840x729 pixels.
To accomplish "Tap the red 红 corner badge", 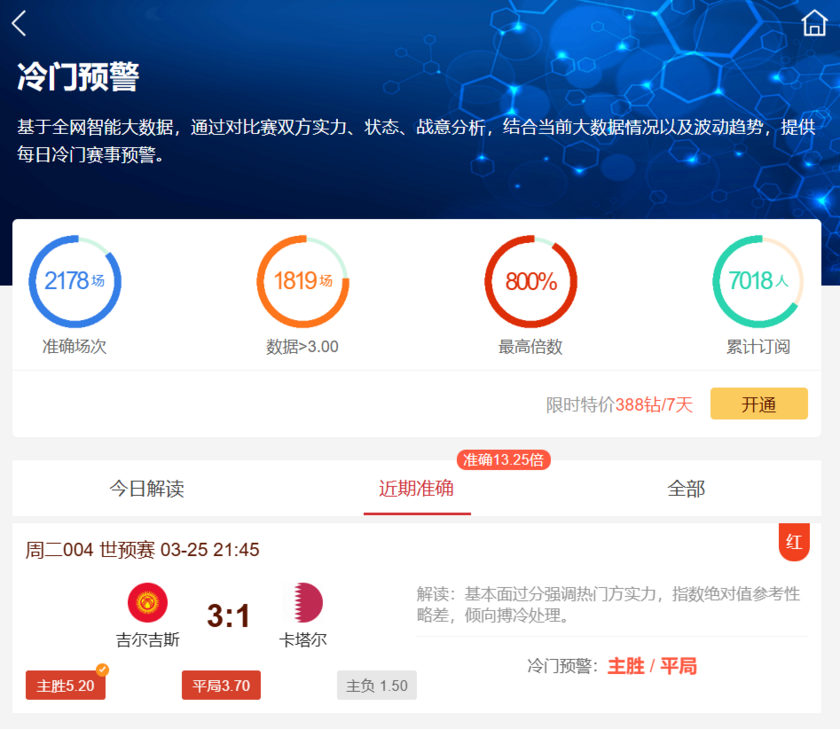I will click(x=794, y=542).
